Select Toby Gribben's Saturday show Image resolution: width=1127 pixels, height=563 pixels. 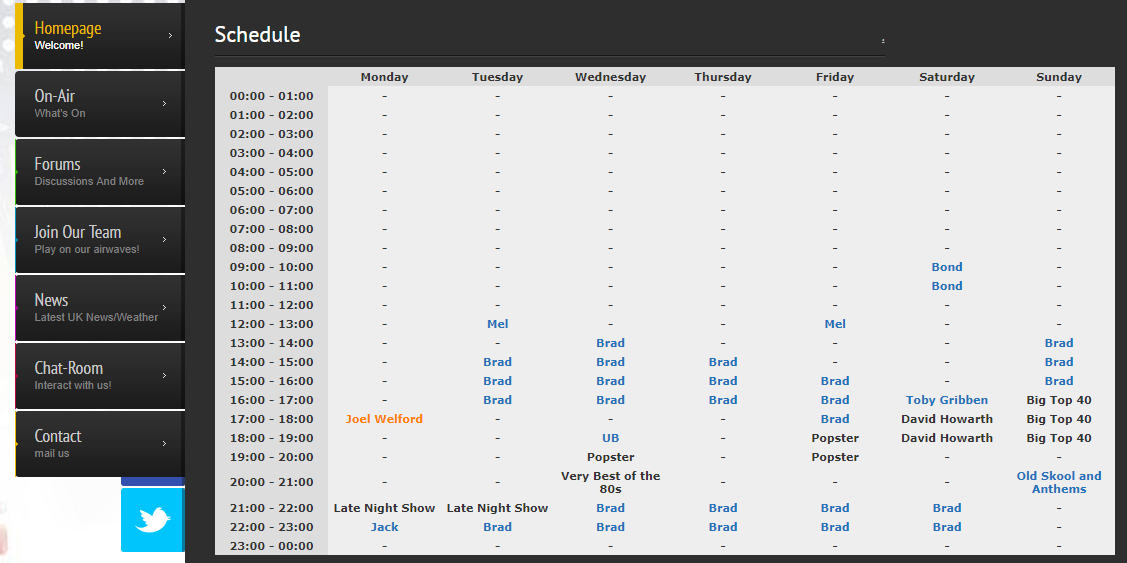pyautogui.click(x=946, y=400)
